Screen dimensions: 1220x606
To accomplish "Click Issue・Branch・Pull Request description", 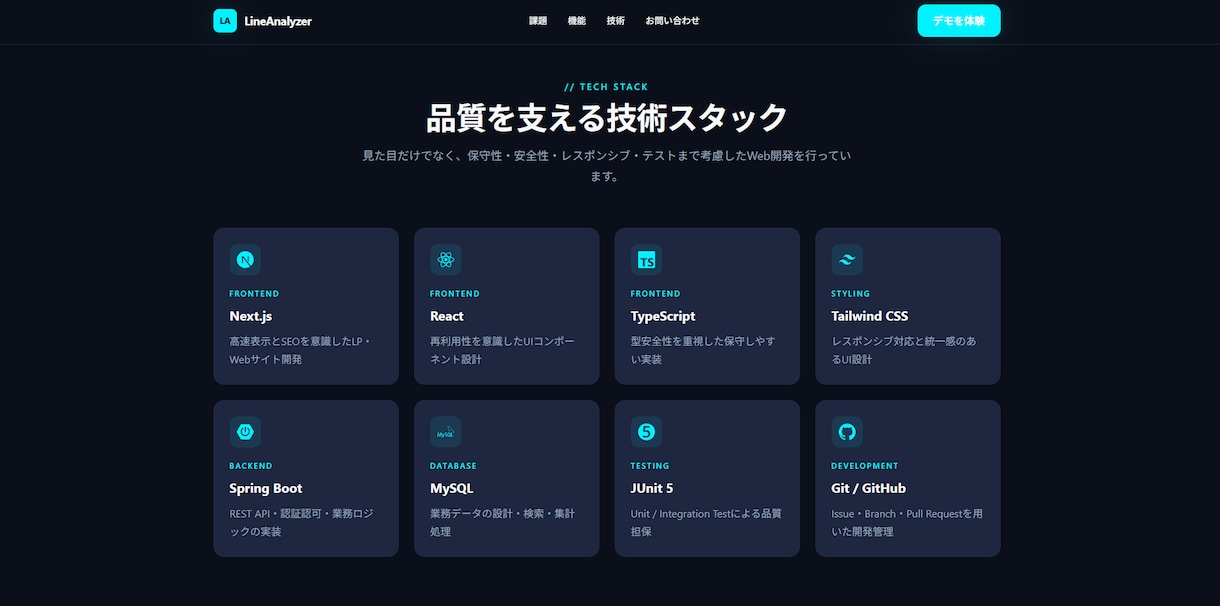I will coord(907,522).
